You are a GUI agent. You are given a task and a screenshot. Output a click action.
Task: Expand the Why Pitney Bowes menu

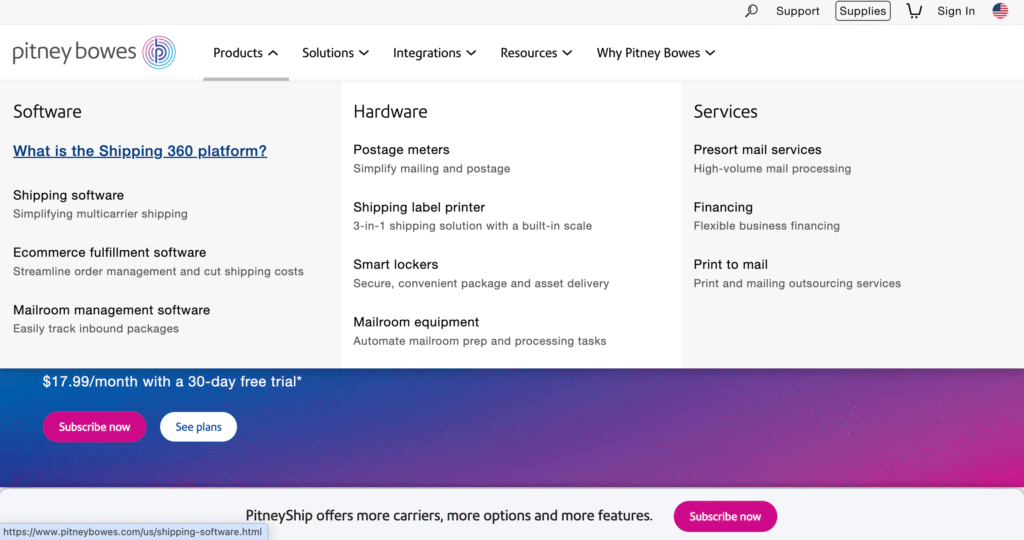656,53
